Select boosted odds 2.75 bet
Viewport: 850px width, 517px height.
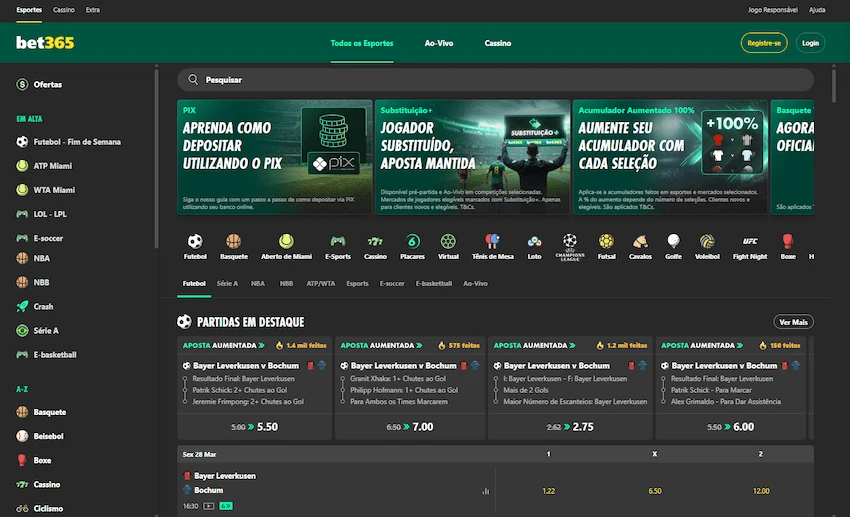(x=570, y=427)
